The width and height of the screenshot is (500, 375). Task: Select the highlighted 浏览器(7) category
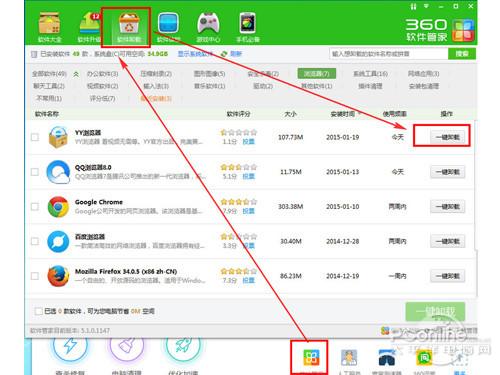tap(317, 74)
